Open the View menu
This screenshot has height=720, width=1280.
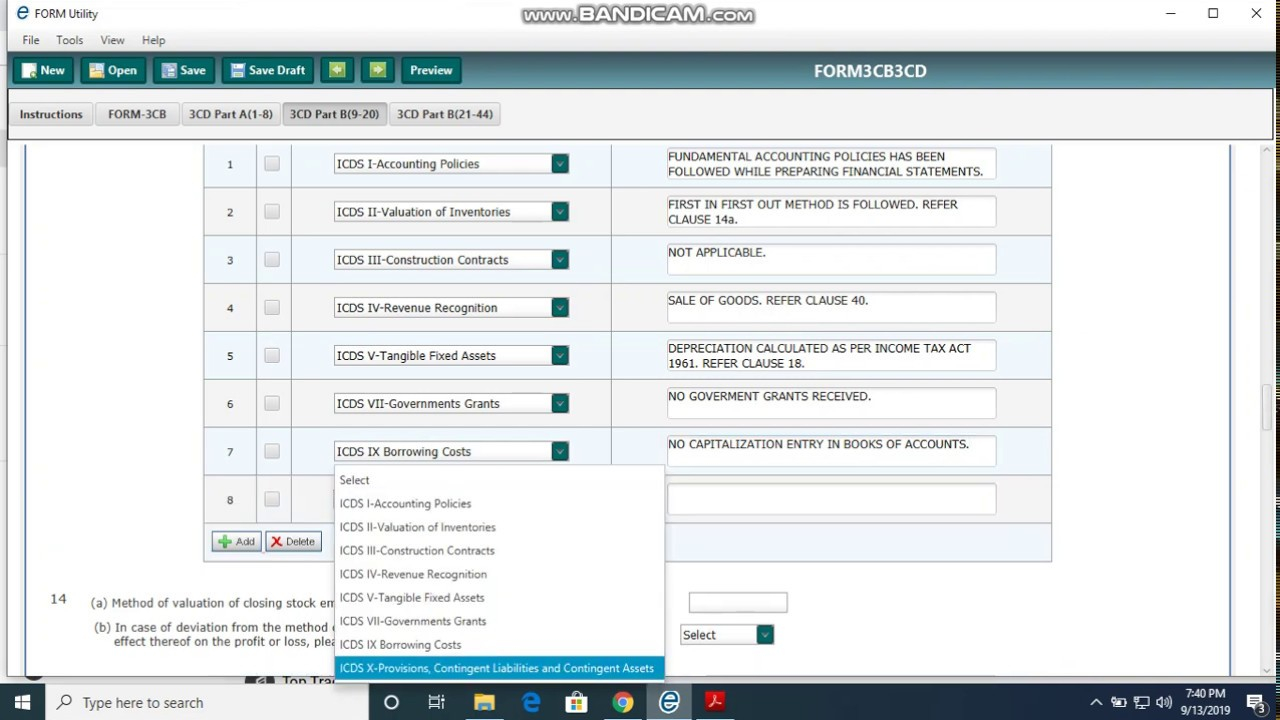pos(112,40)
